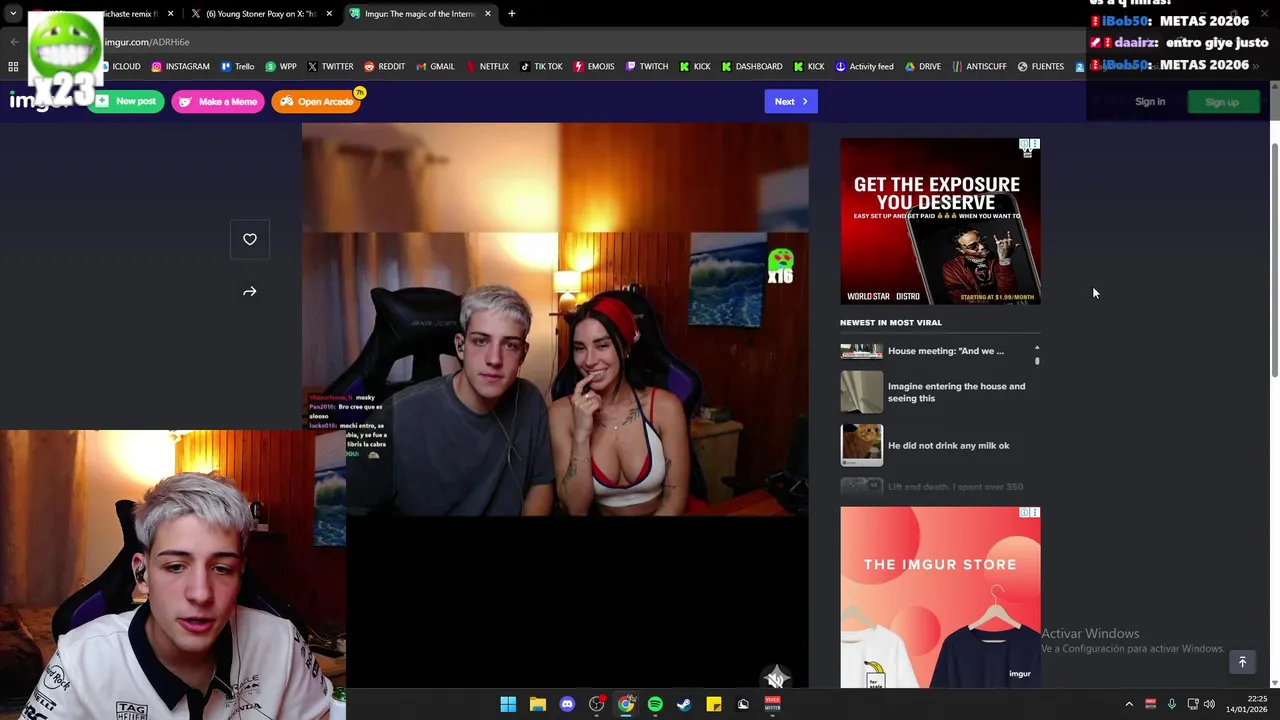Open the TIK TOK bookmark
Image resolution: width=1280 pixels, height=720 pixels.
tap(540, 67)
